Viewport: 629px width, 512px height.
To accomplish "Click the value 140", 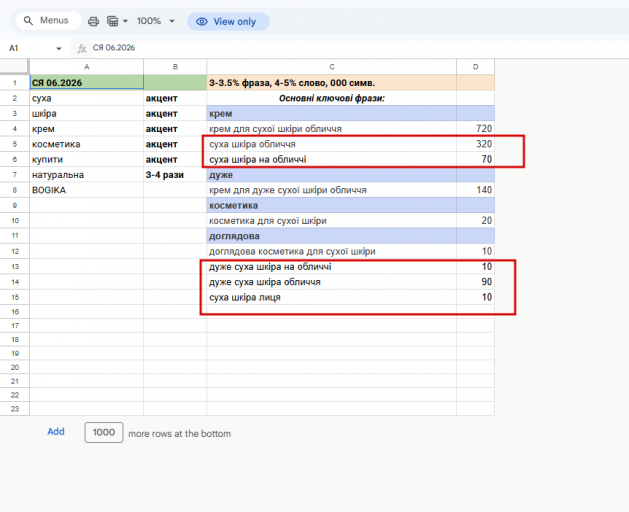I will click(475, 190).
